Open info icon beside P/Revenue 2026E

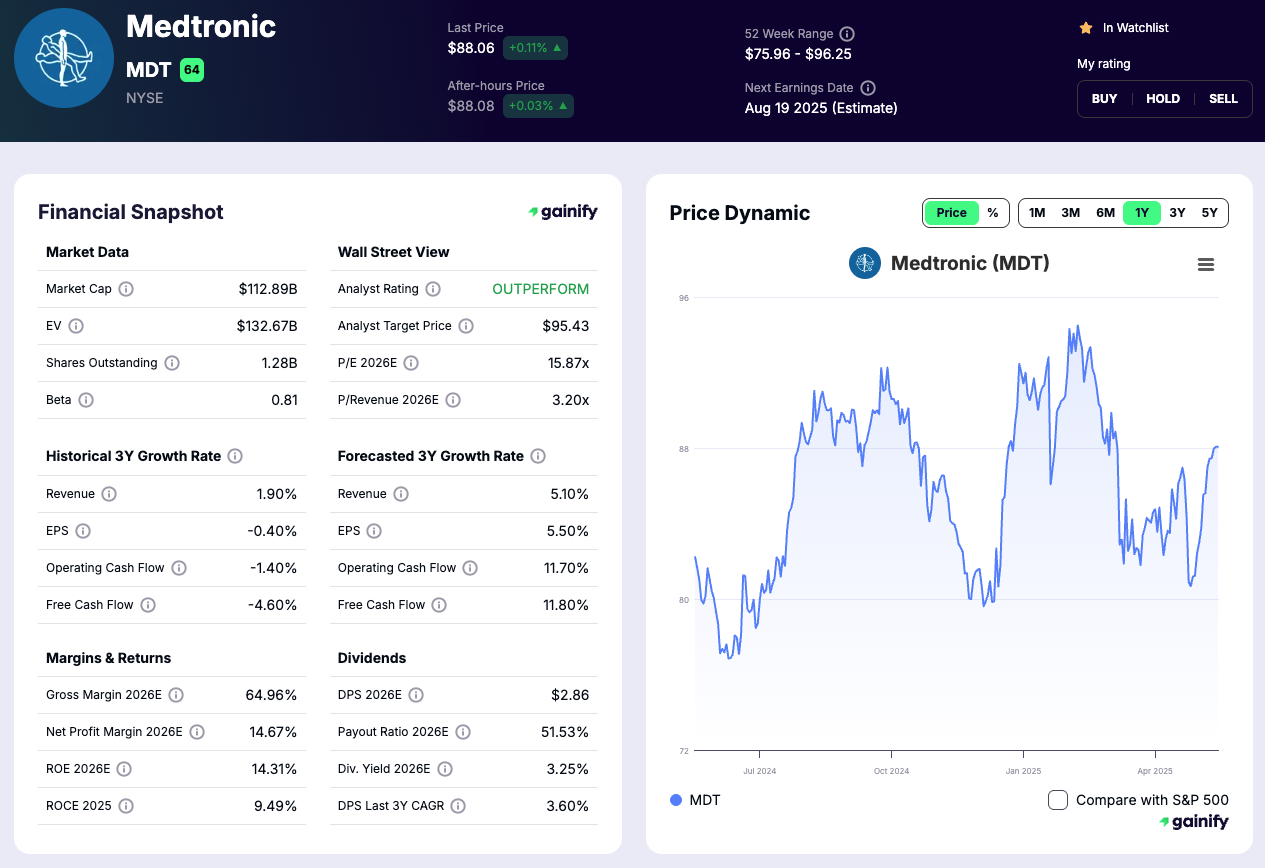(x=453, y=400)
